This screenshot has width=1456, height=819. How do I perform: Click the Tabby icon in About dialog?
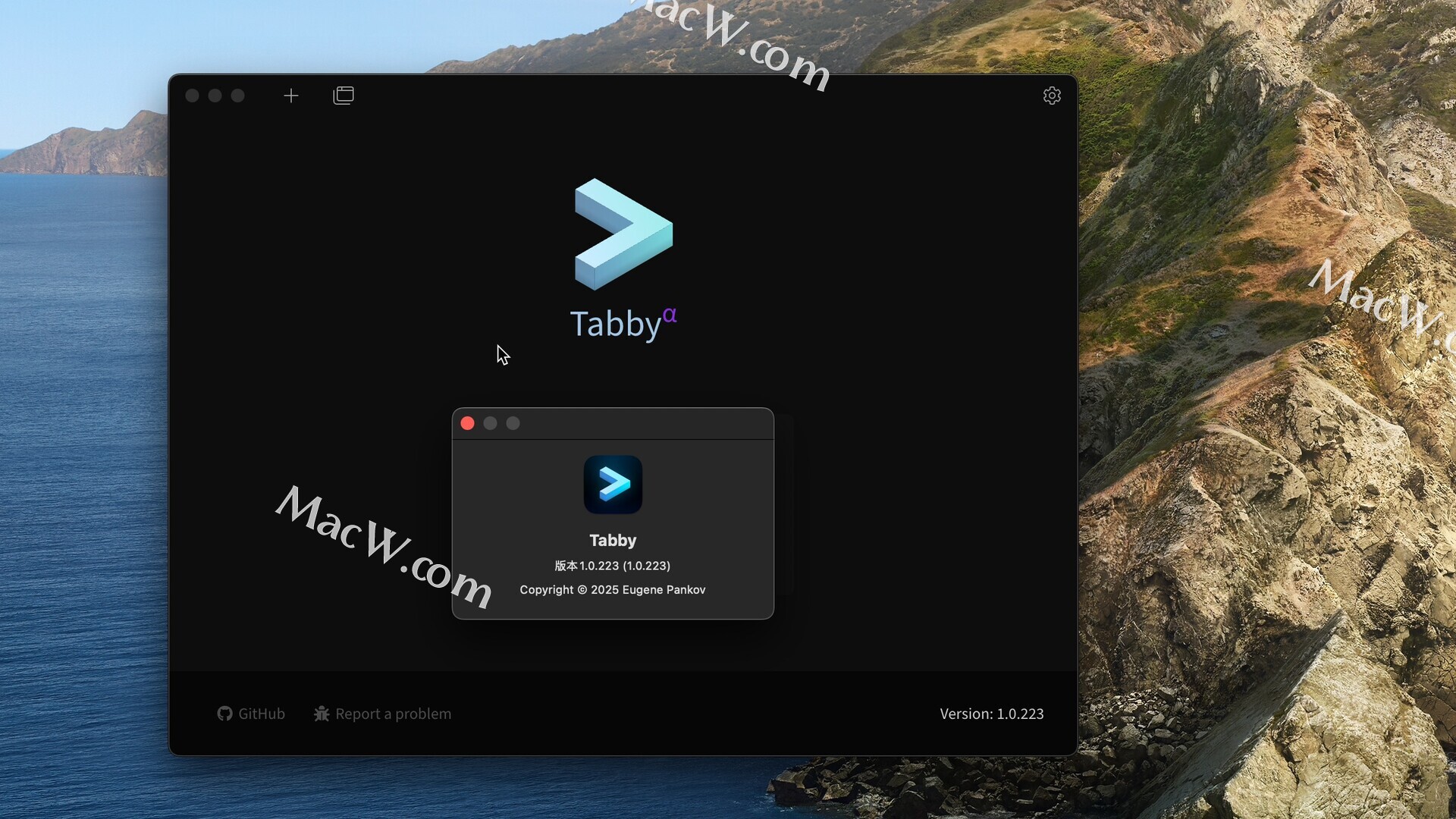click(613, 485)
